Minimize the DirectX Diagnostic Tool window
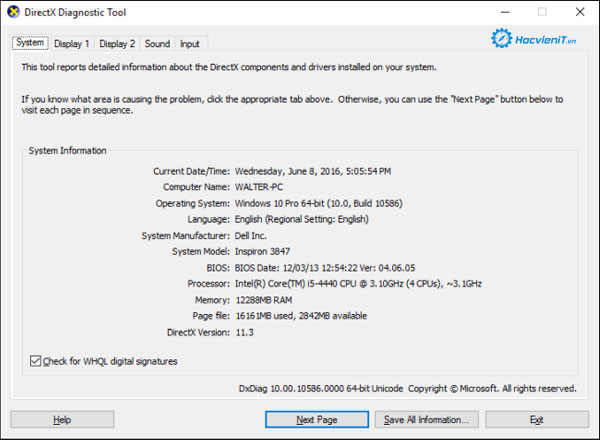Viewport: 600px width, 440px height. click(505, 12)
